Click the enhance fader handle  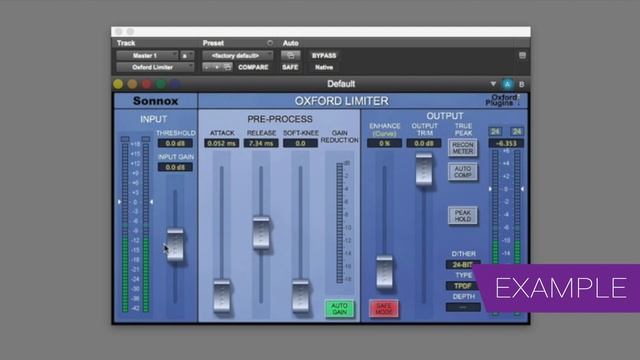pos(384,272)
